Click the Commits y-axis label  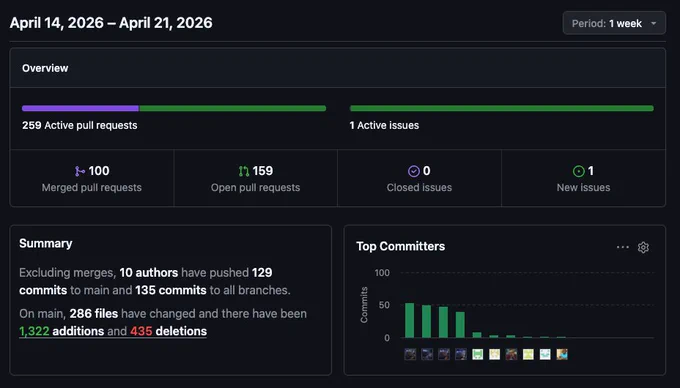[364, 305]
